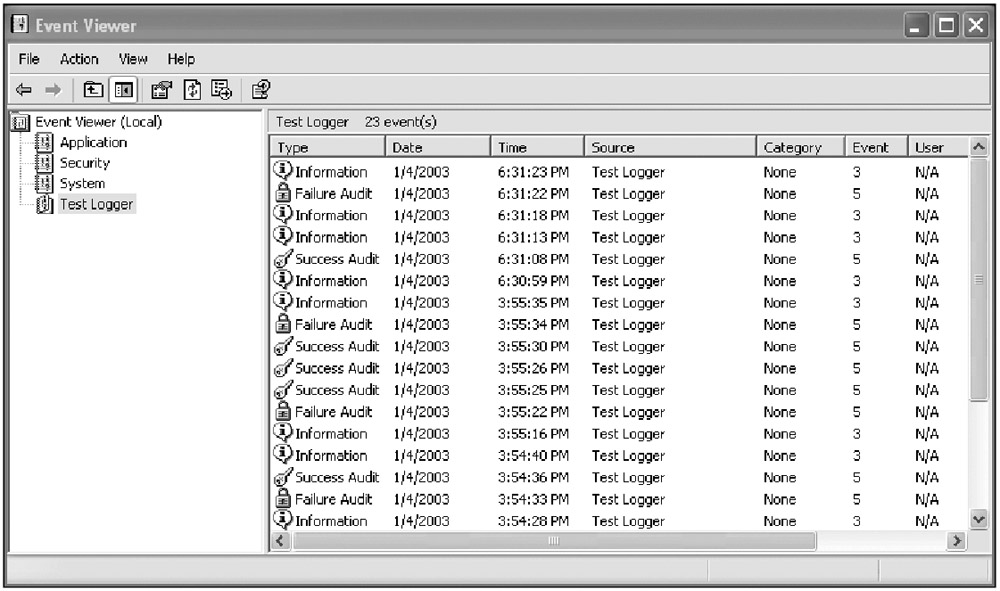Click the horizontal scrollbar right arrow
Image resolution: width=1000 pixels, height=591 pixels.
tap(957, 541)
